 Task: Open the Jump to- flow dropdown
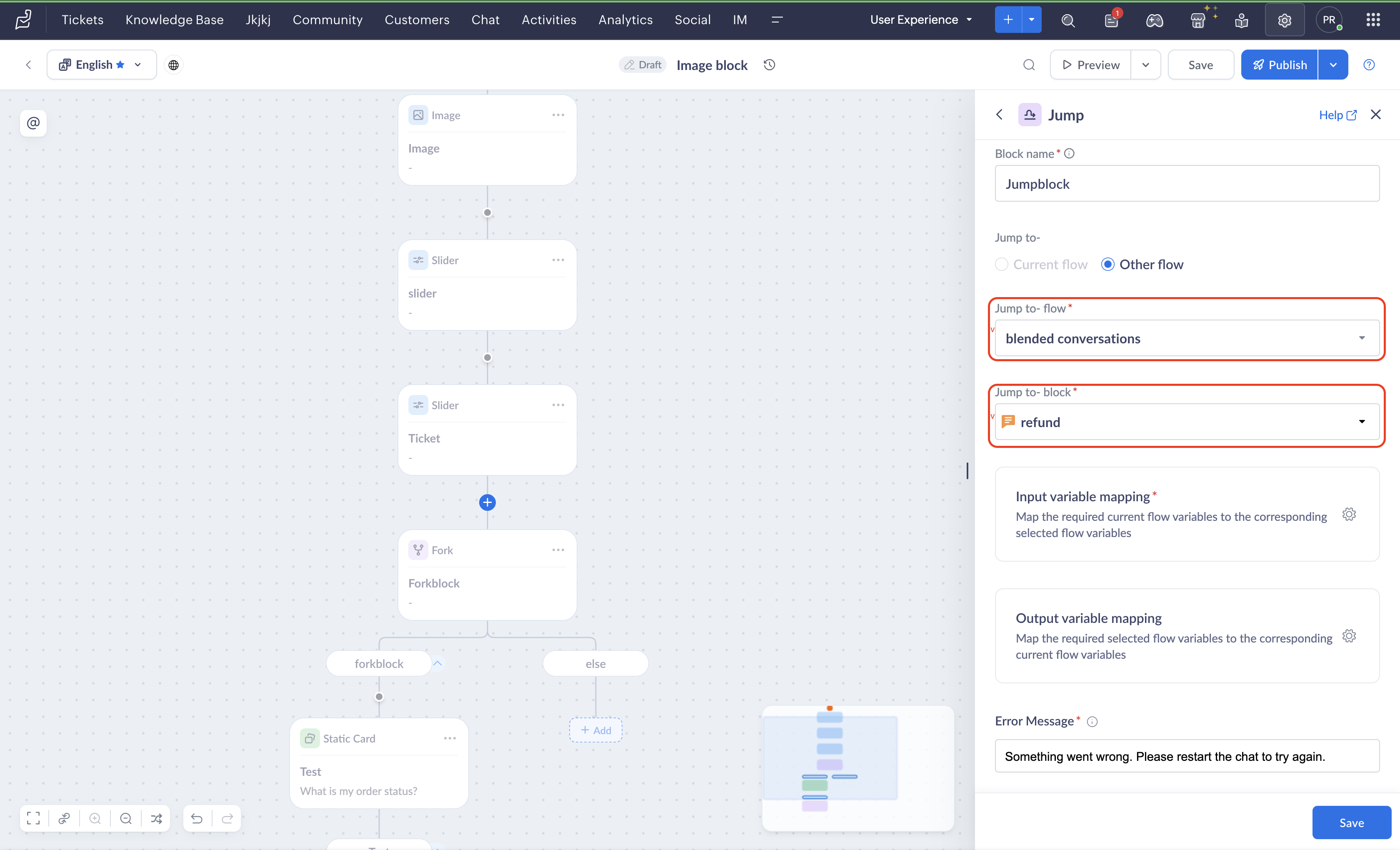pos(1187,338)
